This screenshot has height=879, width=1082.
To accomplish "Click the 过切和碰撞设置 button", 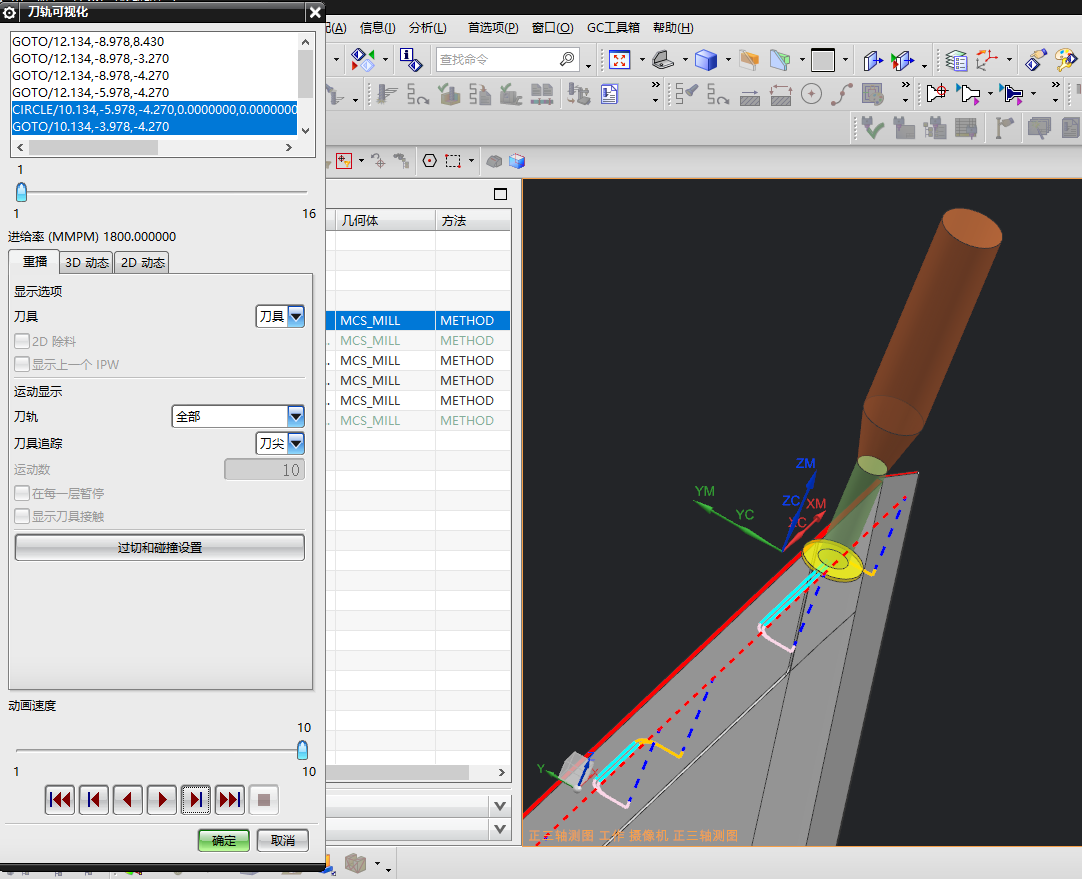I will click(160, 548).
